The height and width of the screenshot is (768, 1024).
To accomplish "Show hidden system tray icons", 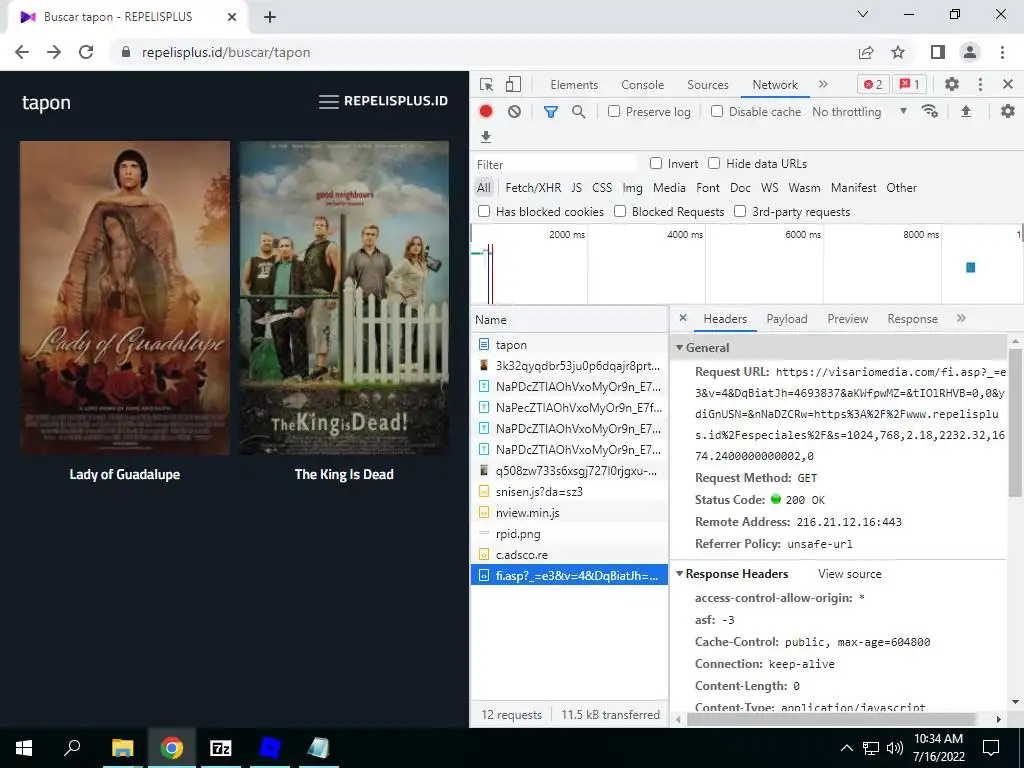I will coord(846,748).
